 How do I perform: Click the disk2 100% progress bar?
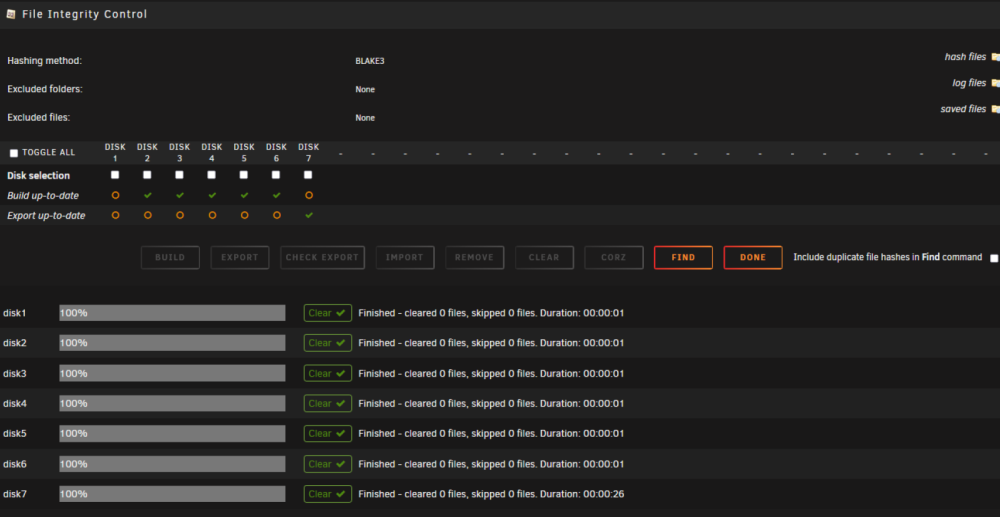click(x=172, y=343)
